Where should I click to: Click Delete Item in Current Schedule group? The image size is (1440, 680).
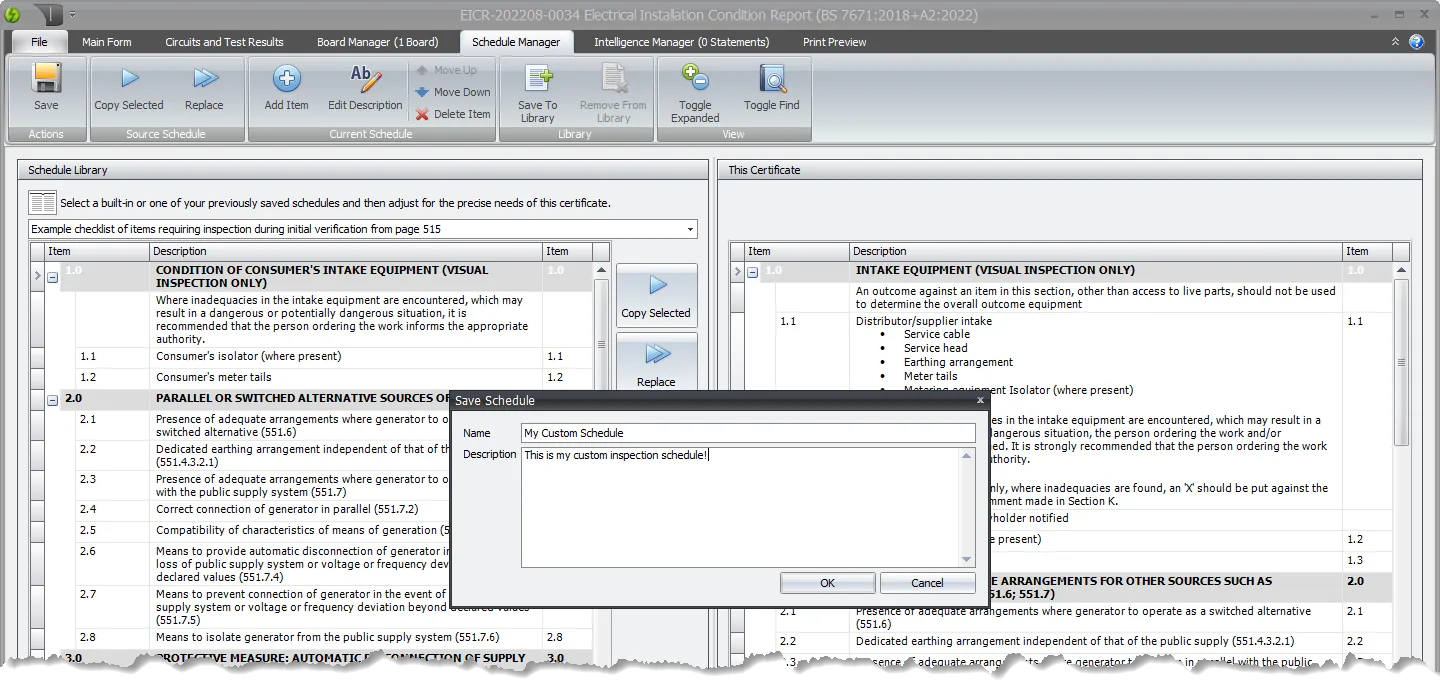click(452, 114)
